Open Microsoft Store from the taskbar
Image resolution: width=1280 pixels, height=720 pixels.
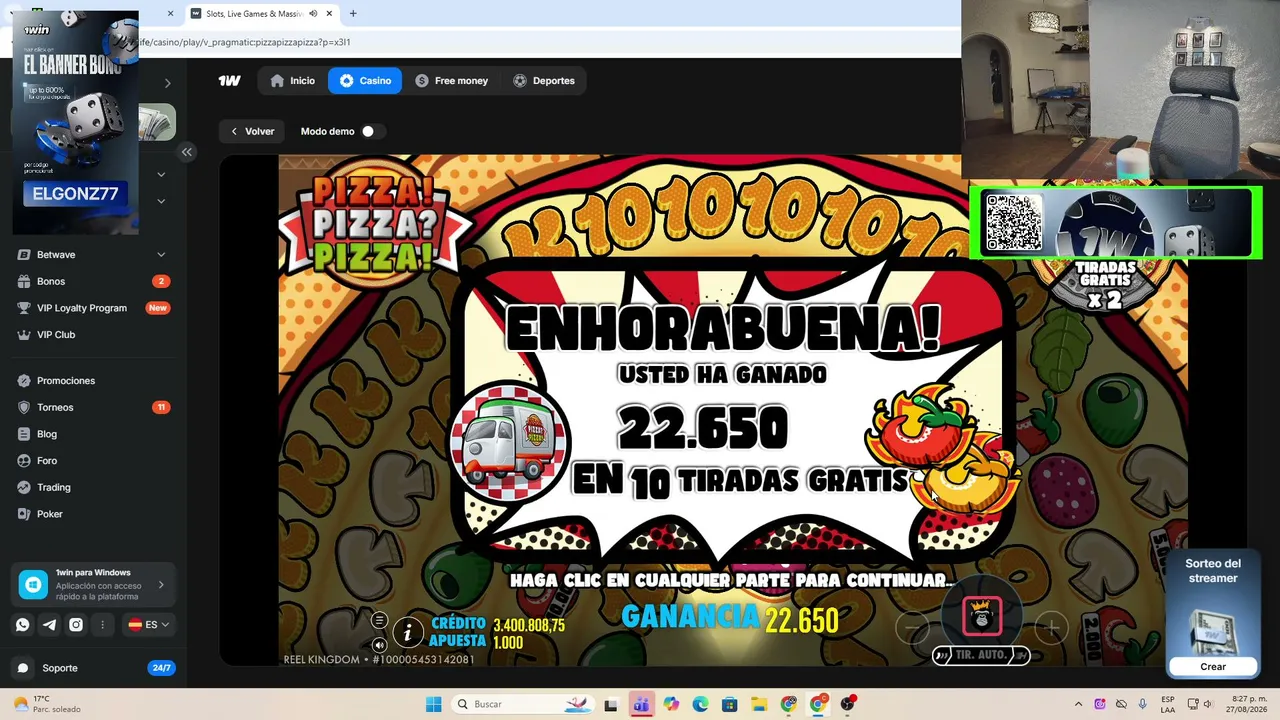tap(730, 704)
